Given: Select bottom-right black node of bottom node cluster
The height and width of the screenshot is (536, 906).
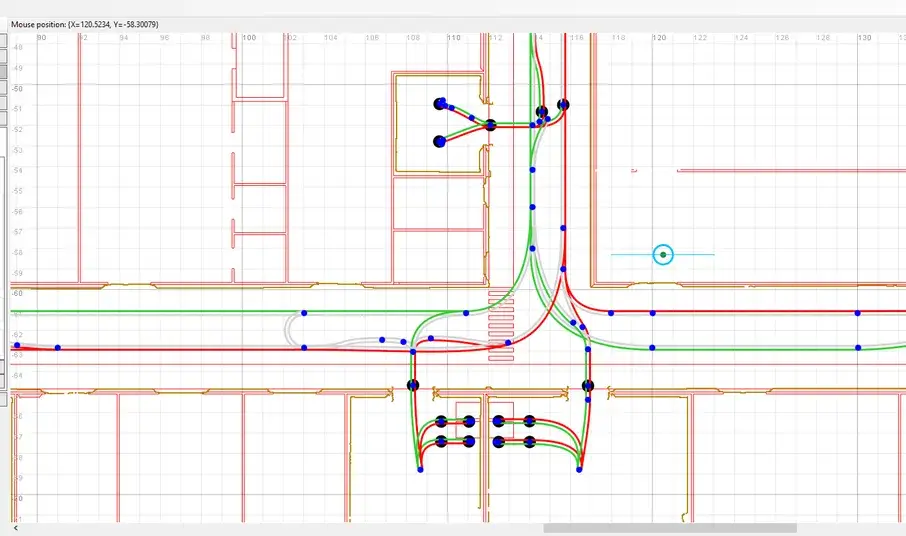Looking at the screenshot, I should [529, 441].
